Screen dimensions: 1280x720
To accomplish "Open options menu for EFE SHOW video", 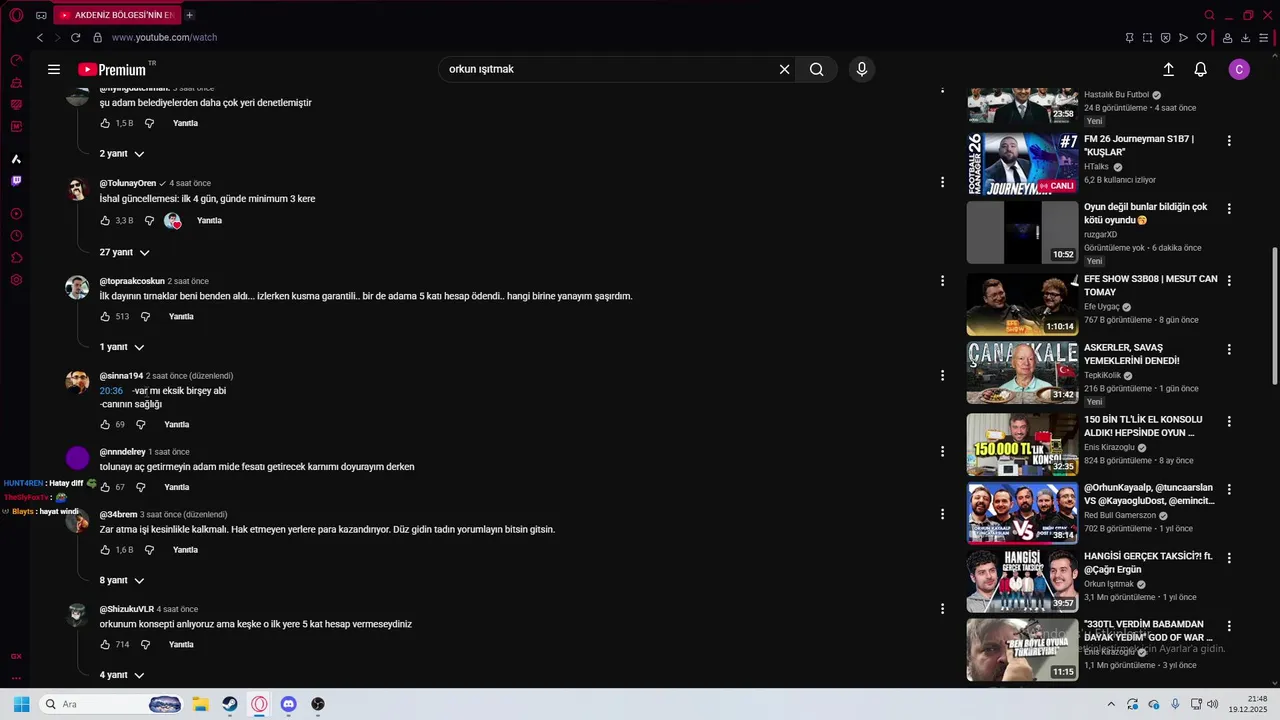I will (1229, 281).
